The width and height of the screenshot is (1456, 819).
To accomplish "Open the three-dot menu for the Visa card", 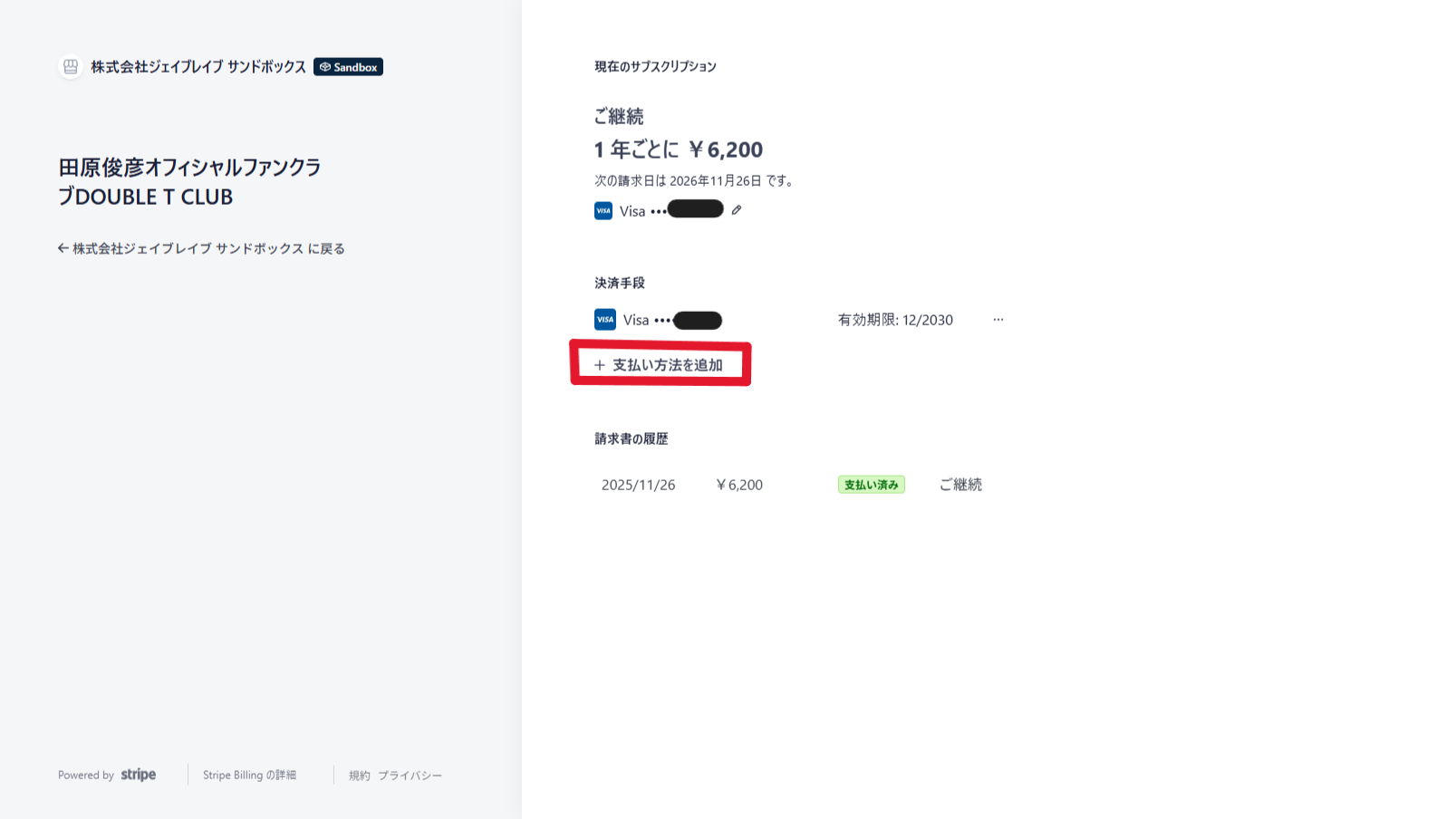I will coord(998,320).
